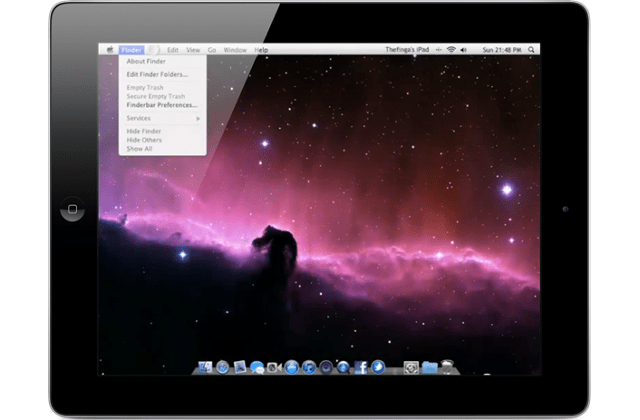Viewport: 640px width, 420px height.
Task: Open the Edit menu
Action: pos(173,50)
